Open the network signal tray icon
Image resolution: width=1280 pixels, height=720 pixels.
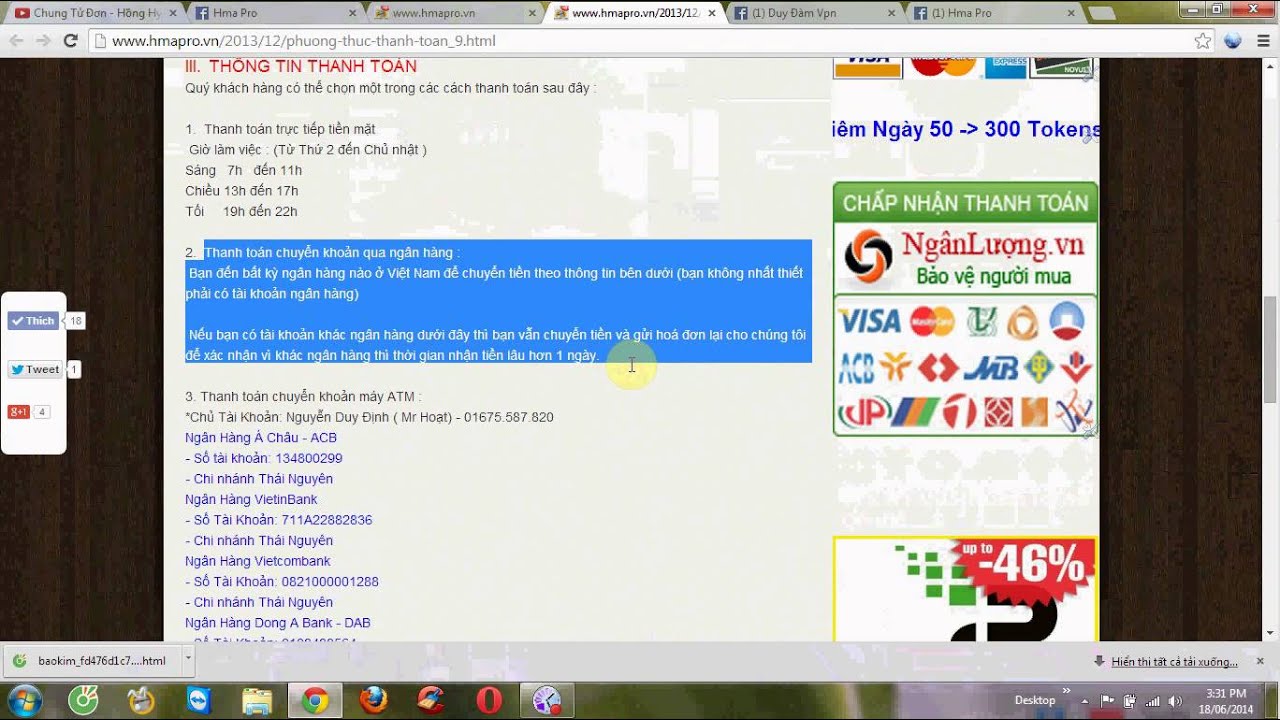[1152, 700]
